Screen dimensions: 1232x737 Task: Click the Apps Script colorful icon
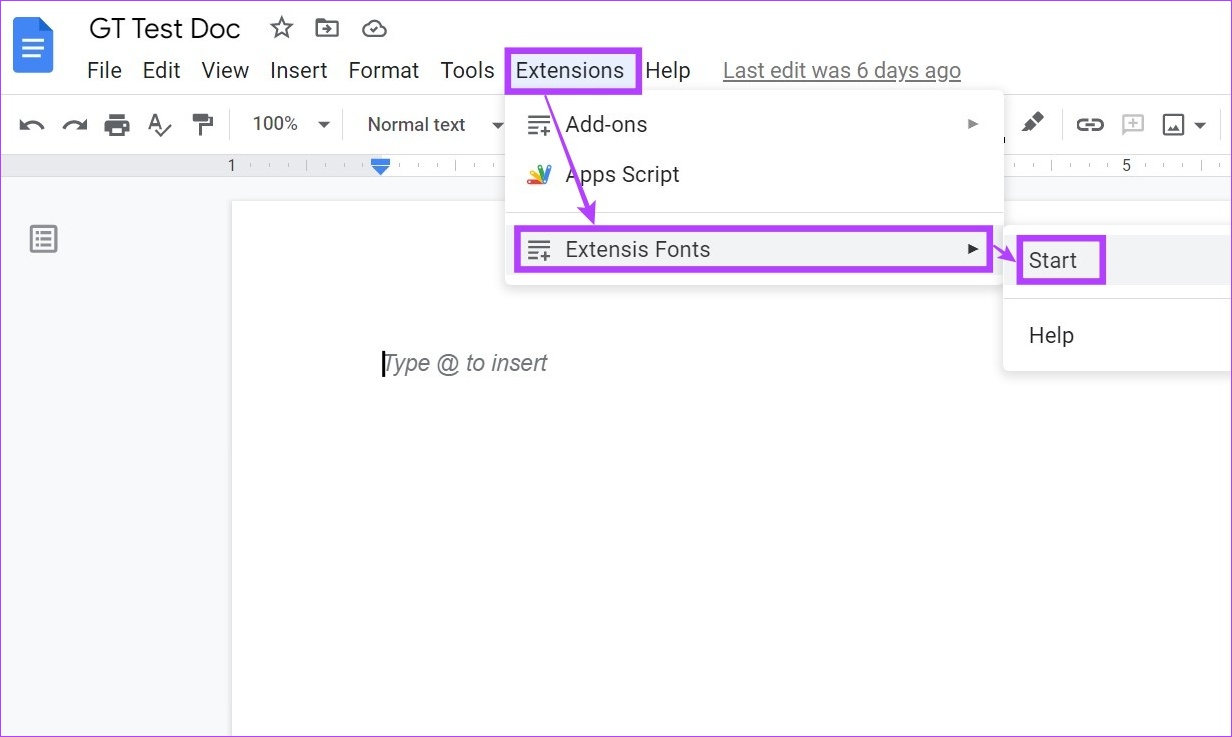point(539,174)
